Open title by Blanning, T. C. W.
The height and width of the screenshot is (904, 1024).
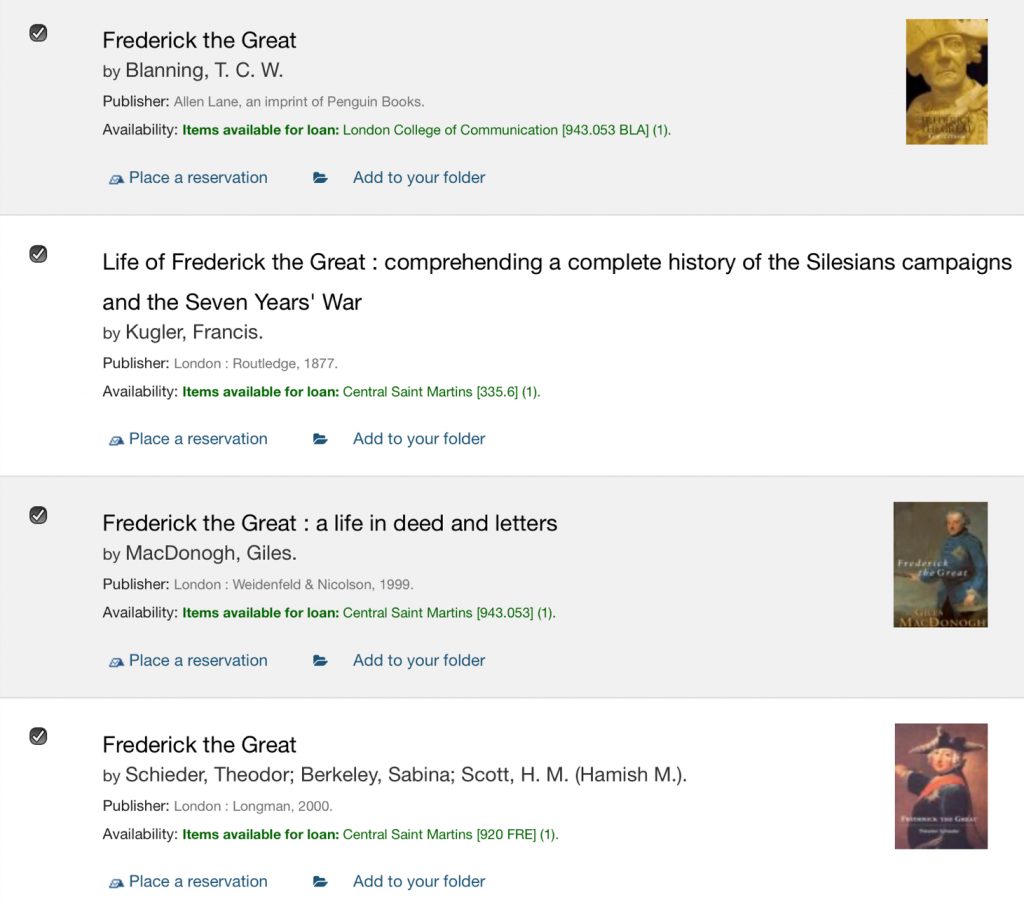tap(199, 41)
